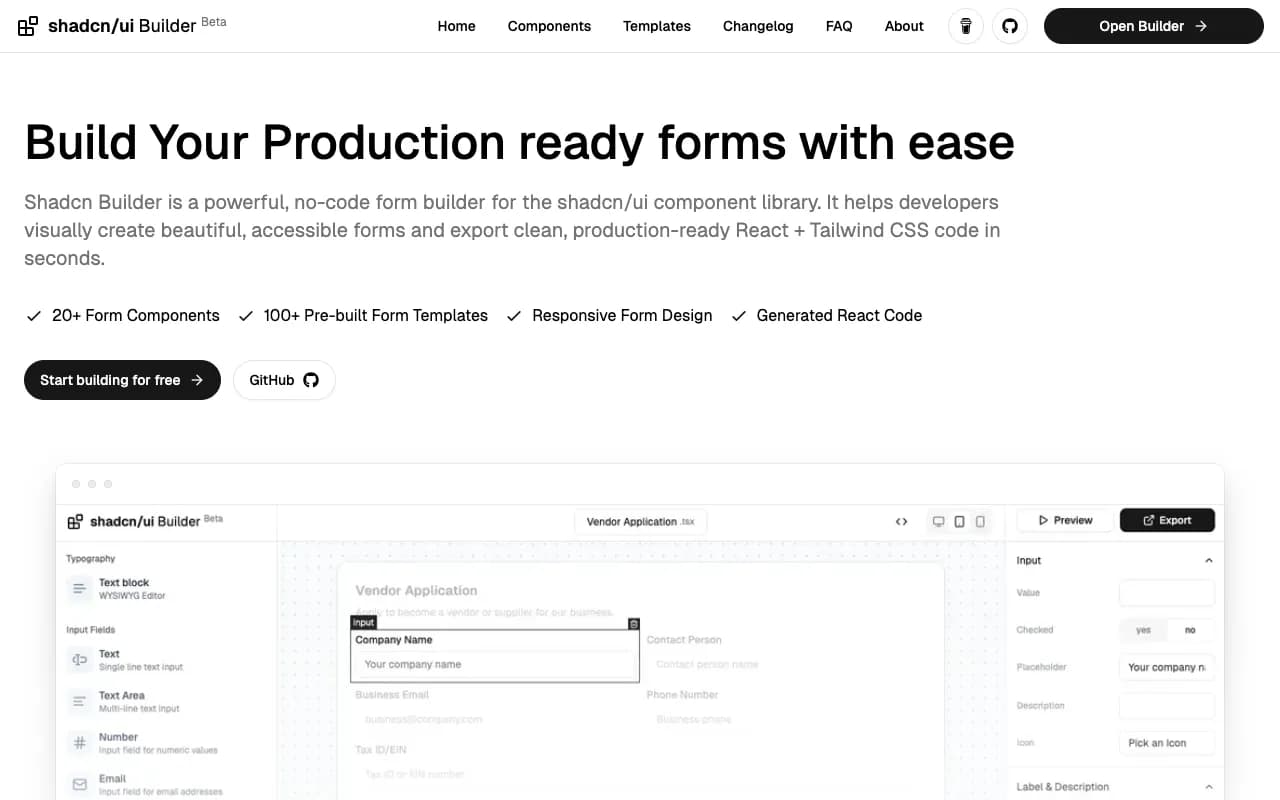Open code view with the angle brackets icon
Screen dimensions: 1280x800
coord(901,521)
